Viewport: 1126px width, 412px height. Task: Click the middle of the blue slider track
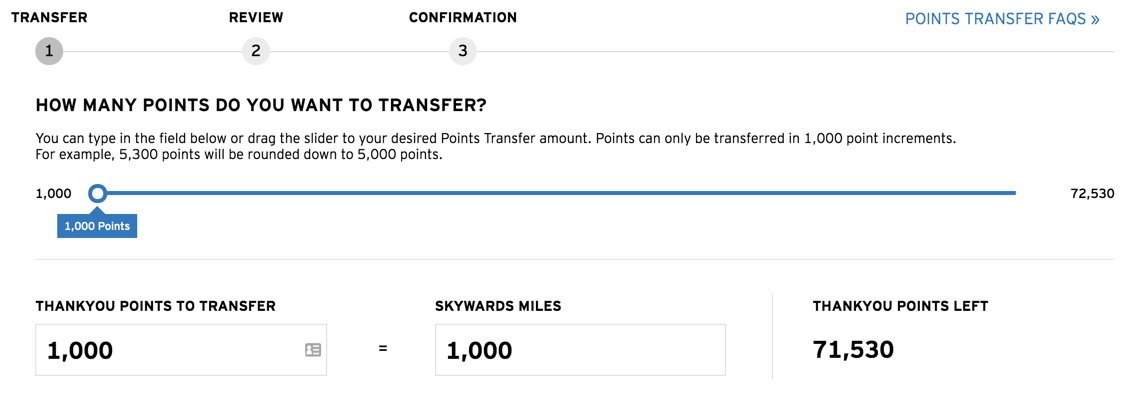(557, 193)
